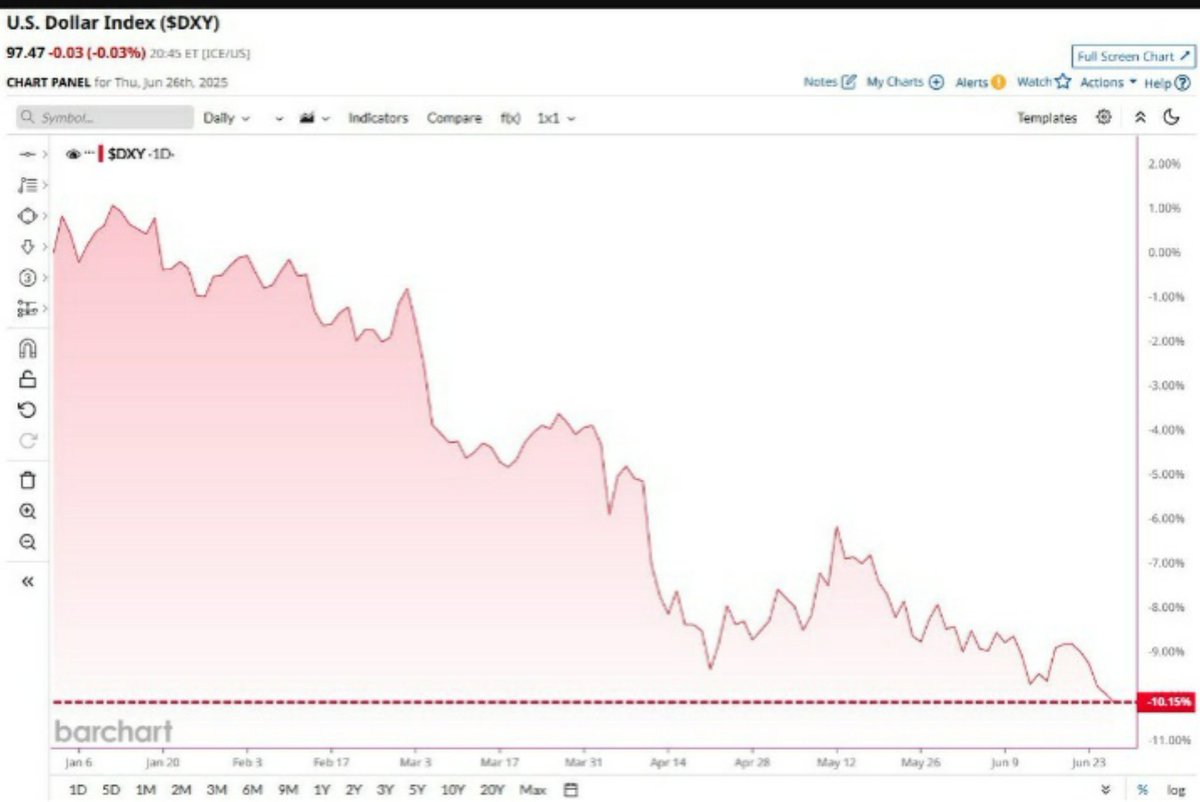
Task: Undo the last chart action
Action: coord(28,410)
